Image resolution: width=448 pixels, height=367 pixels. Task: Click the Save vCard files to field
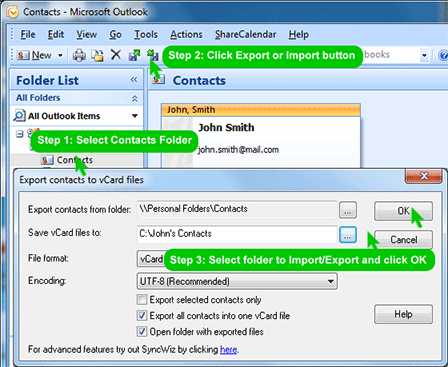pyautogui.click(x=237, y=234)
